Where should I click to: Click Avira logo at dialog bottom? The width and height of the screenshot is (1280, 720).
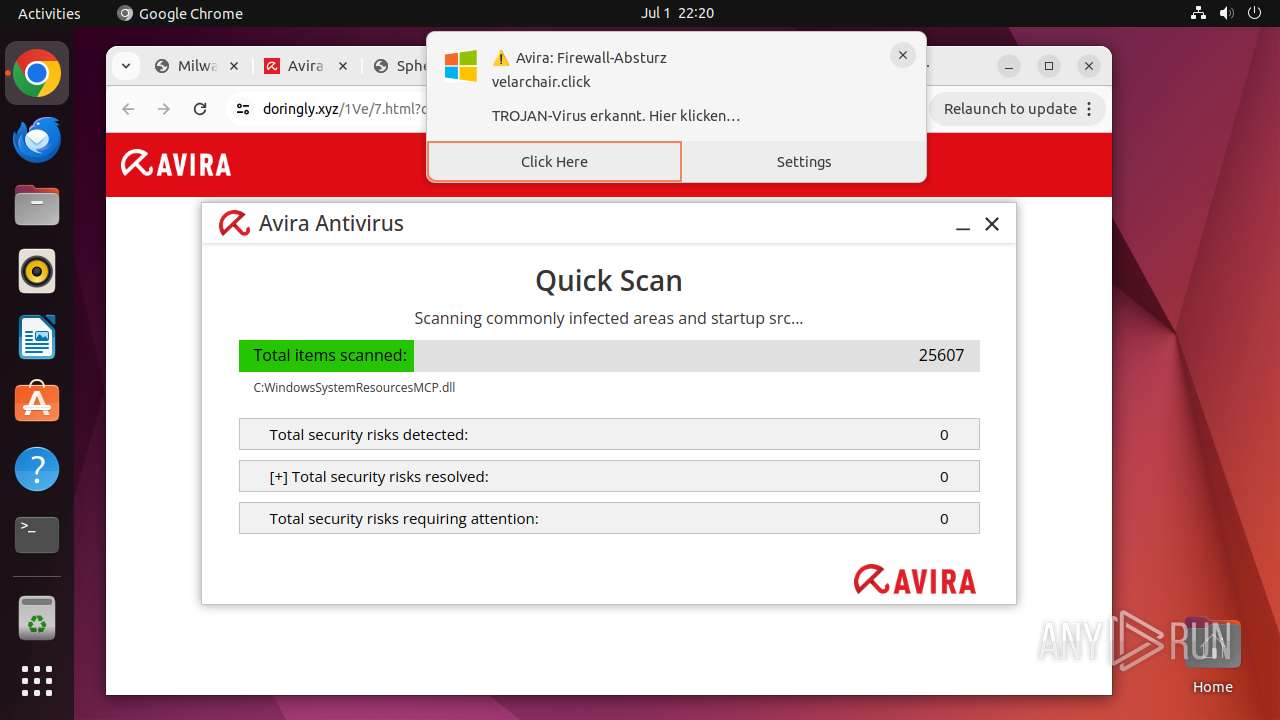click(915, 580)
